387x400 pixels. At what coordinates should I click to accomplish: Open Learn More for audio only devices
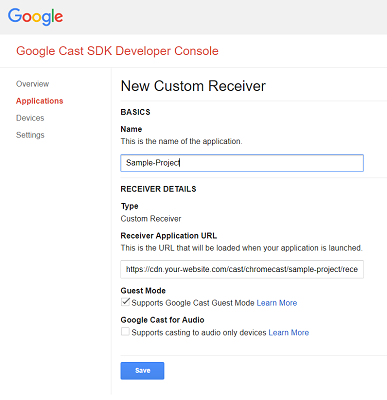(289, 333)
